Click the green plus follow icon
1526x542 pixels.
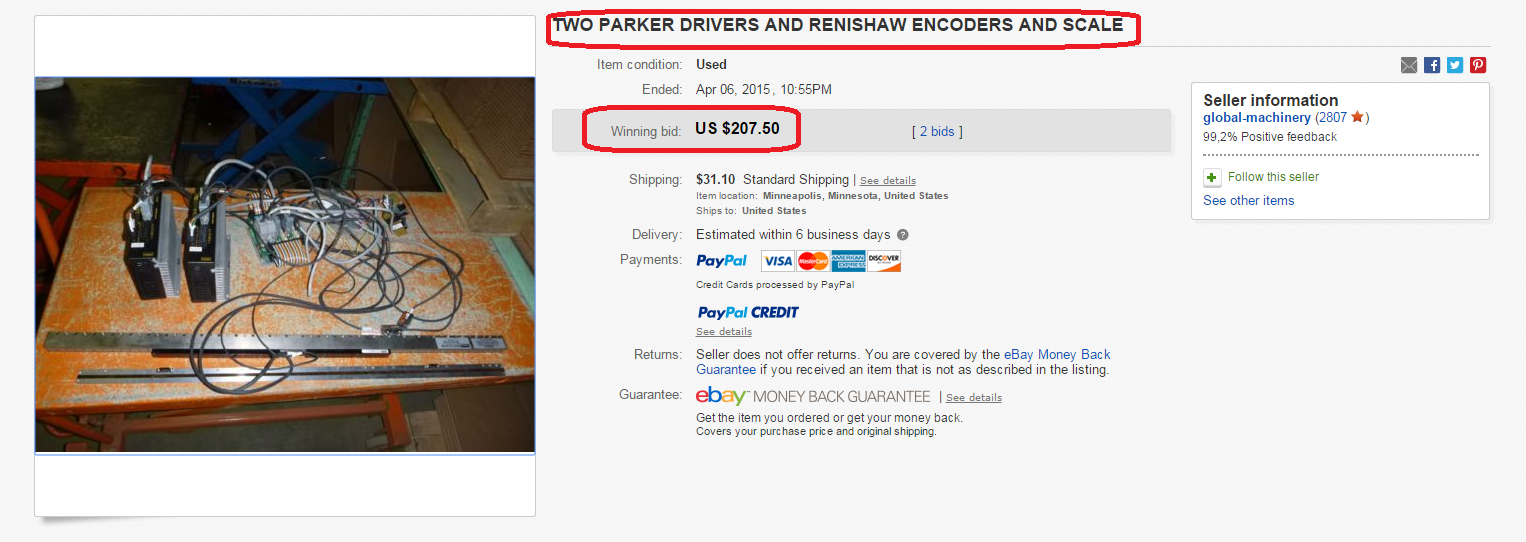click(1212, 178)
